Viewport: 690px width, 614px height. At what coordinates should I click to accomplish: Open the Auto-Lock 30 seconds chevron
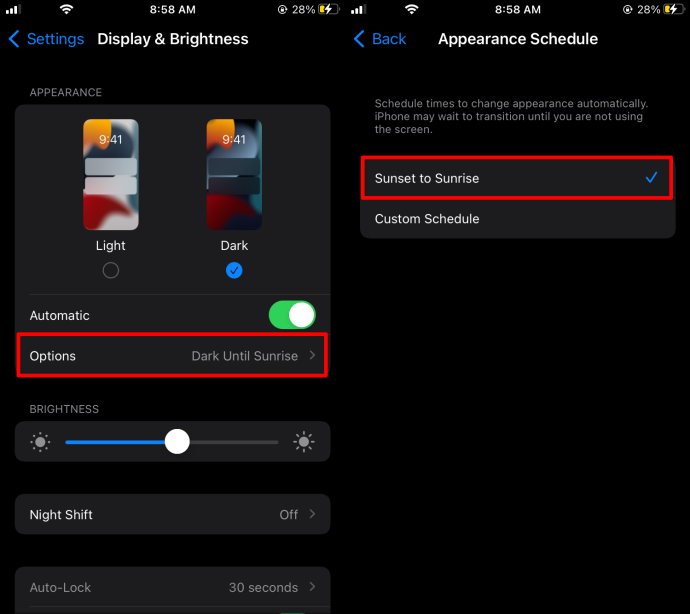tap(312, 587)
